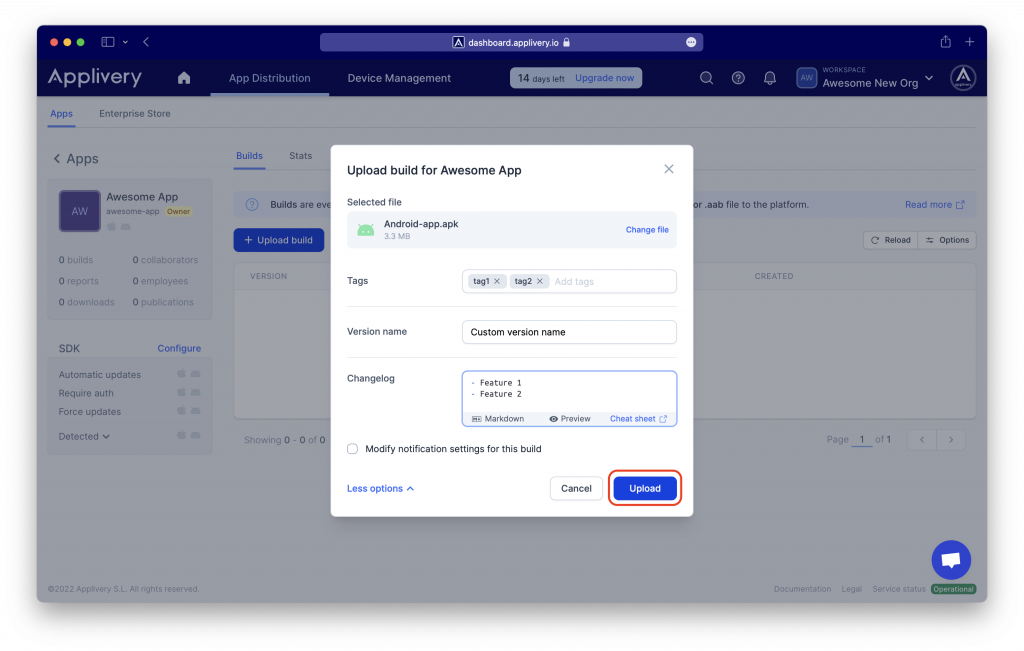
Task: Click Configure SDK link
Action: [179, 349]
